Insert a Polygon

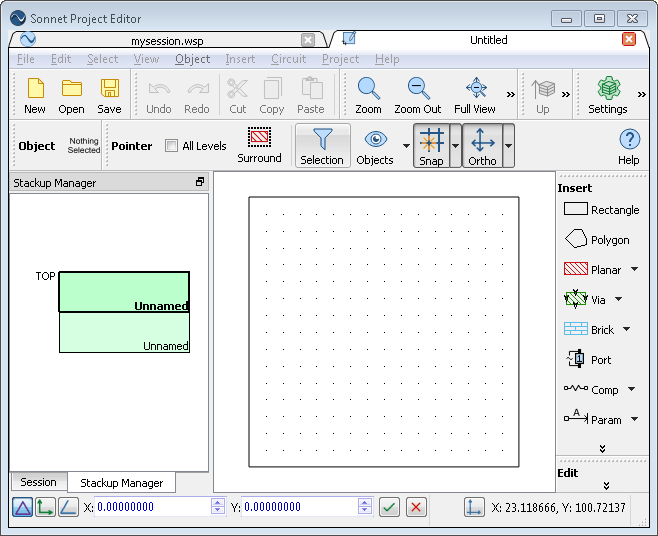coord(598,240)
